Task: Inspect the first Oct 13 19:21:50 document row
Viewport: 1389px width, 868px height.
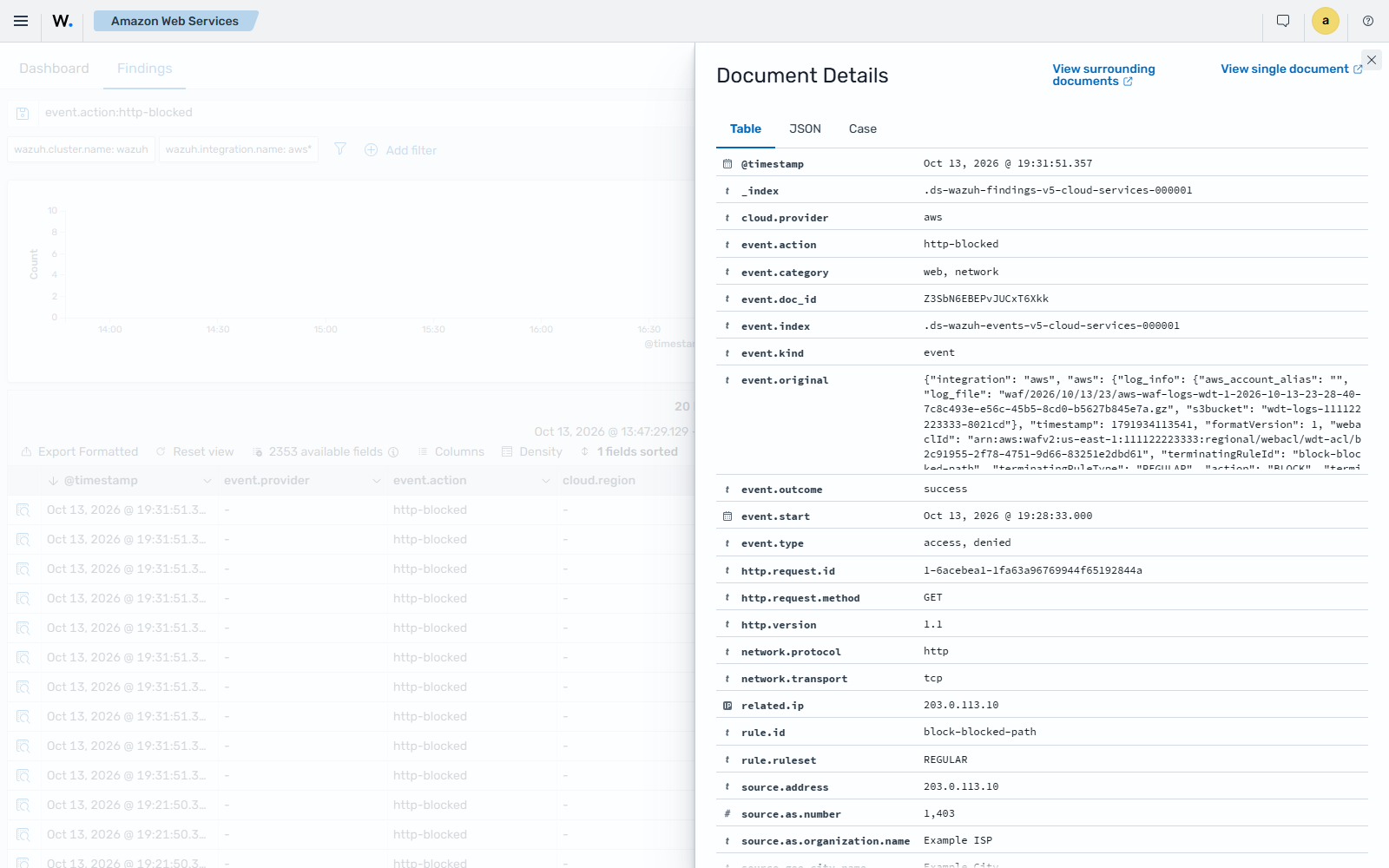Action: point(23,806)
